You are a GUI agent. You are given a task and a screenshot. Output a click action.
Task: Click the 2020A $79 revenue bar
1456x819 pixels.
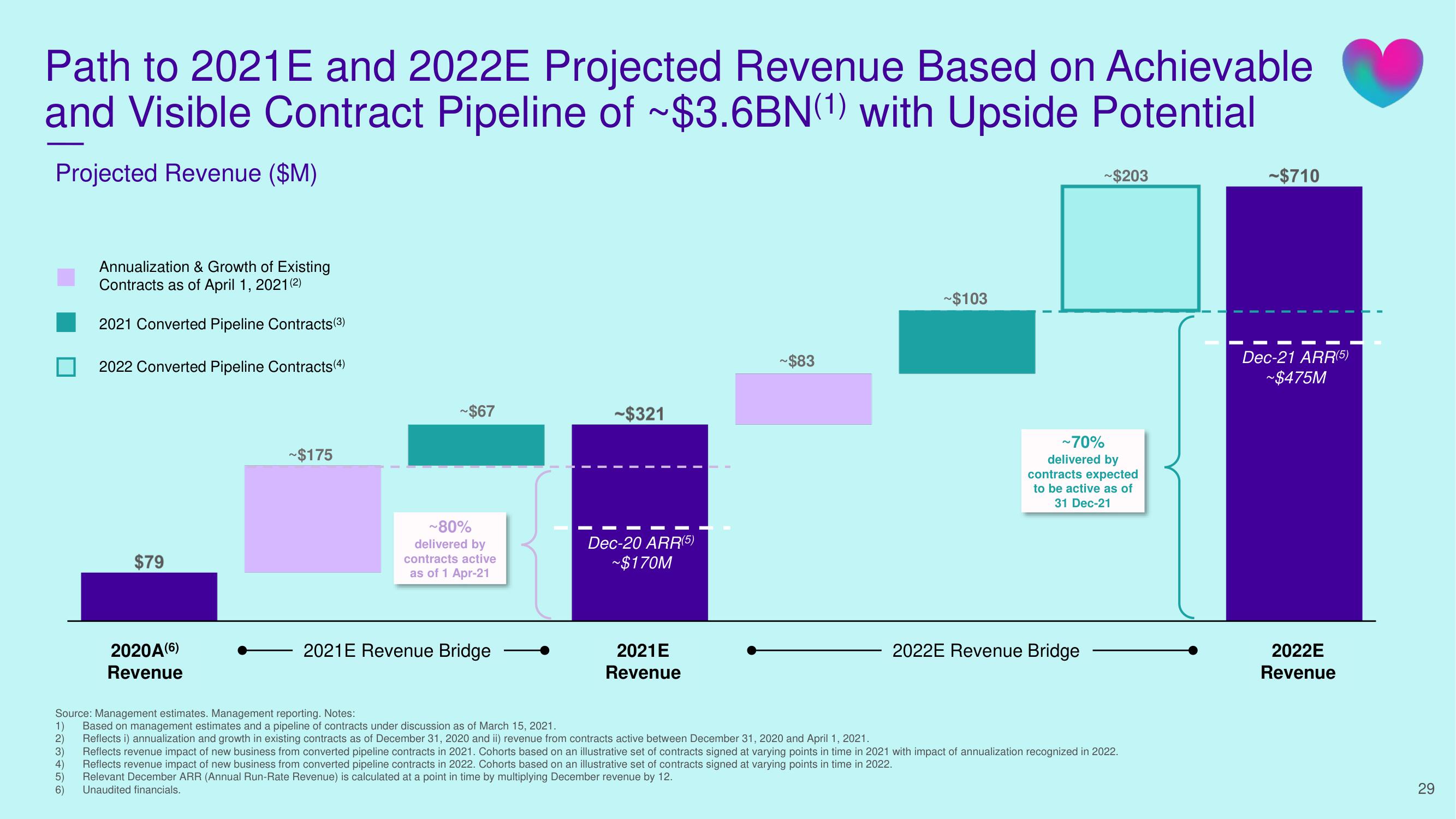(149, 596)
